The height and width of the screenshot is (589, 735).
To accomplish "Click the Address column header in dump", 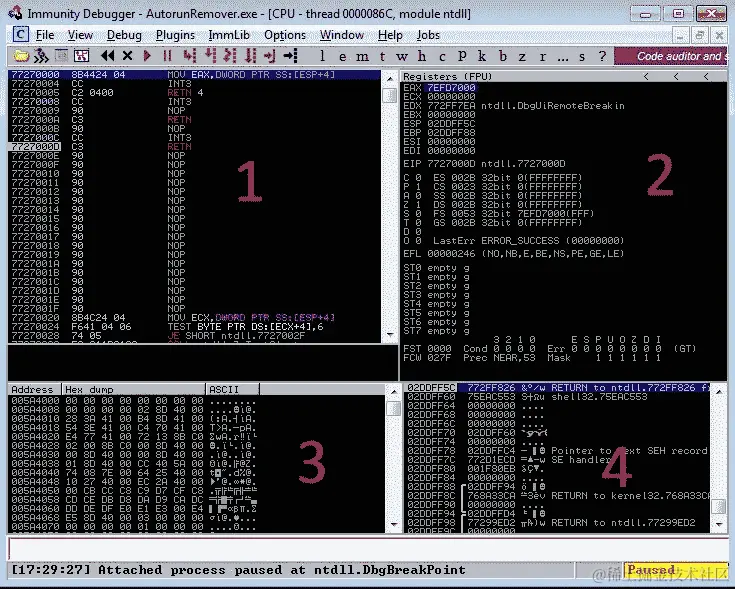I will point(34,389).
